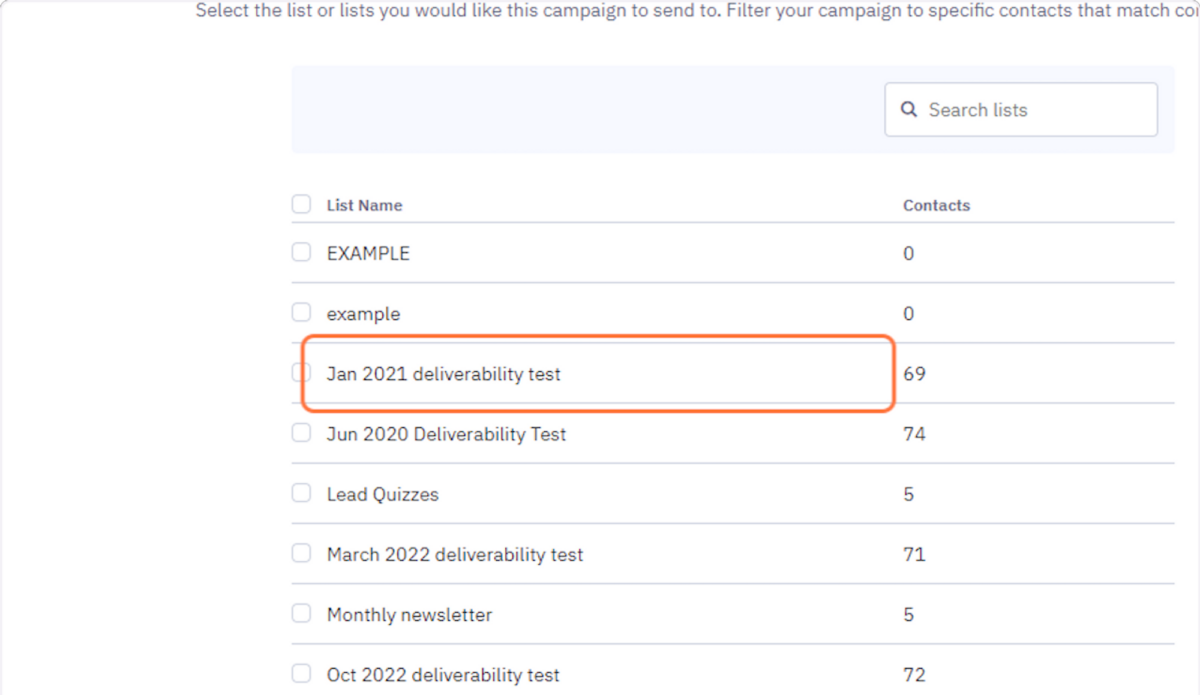
Task: Sort by the List Name column header
Action: click(364, 205)
